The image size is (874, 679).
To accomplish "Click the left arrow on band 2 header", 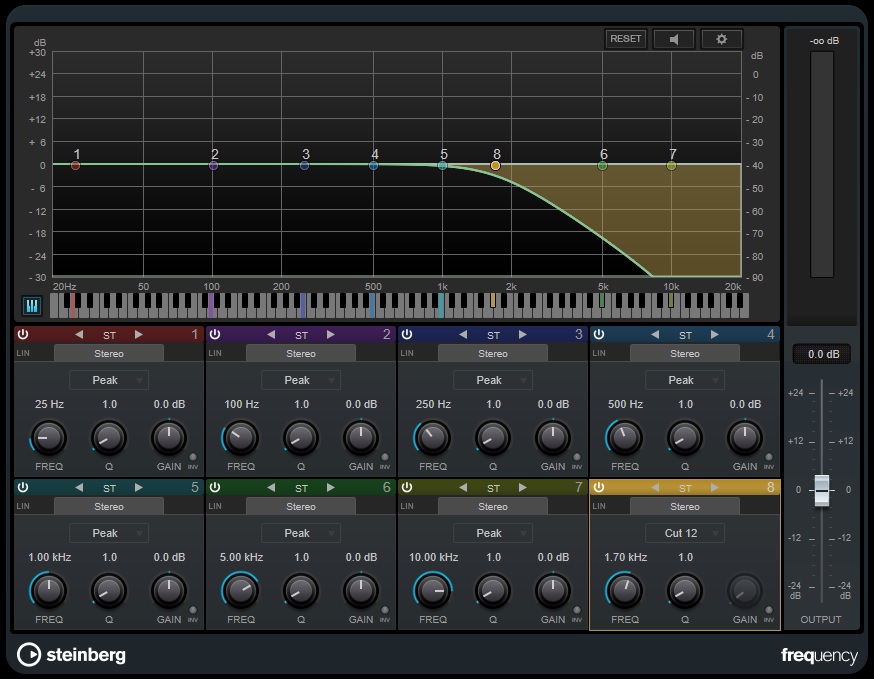I will 271,334.
